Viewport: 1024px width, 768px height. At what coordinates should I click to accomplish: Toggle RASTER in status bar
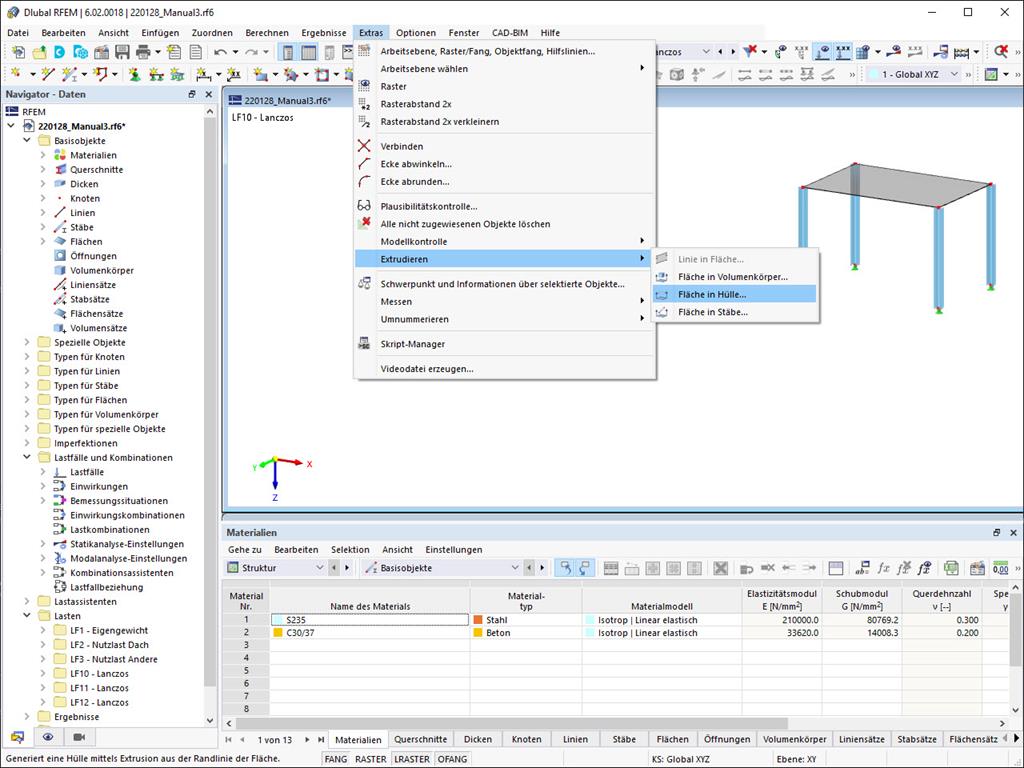click(370, 759)
